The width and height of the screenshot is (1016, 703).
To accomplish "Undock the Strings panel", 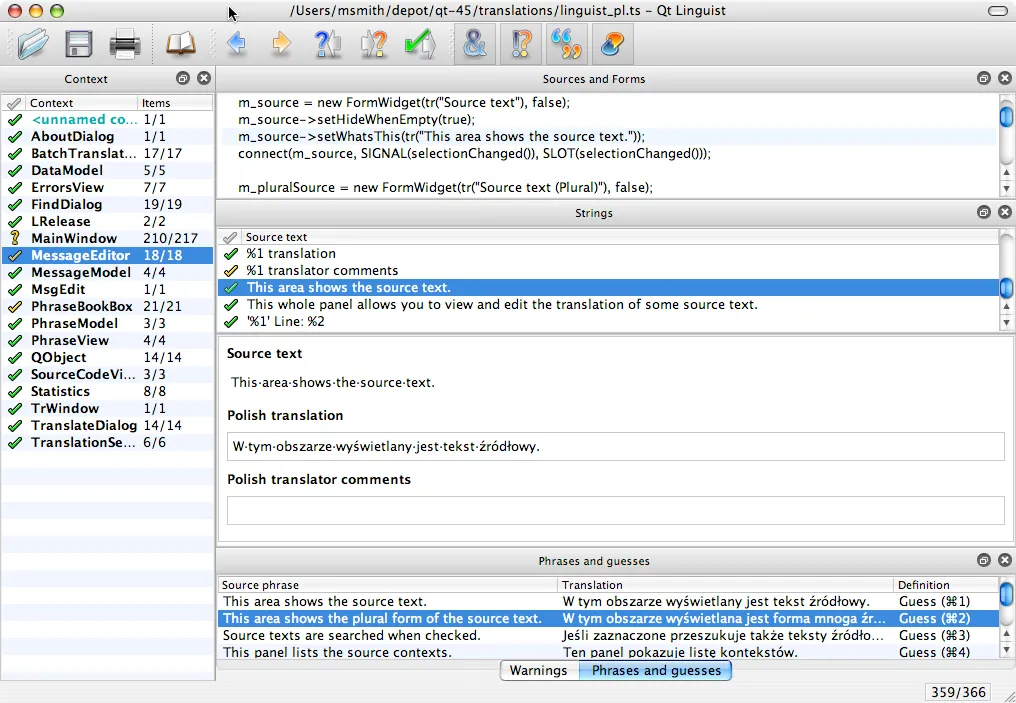I will click(x=983, y=212).
